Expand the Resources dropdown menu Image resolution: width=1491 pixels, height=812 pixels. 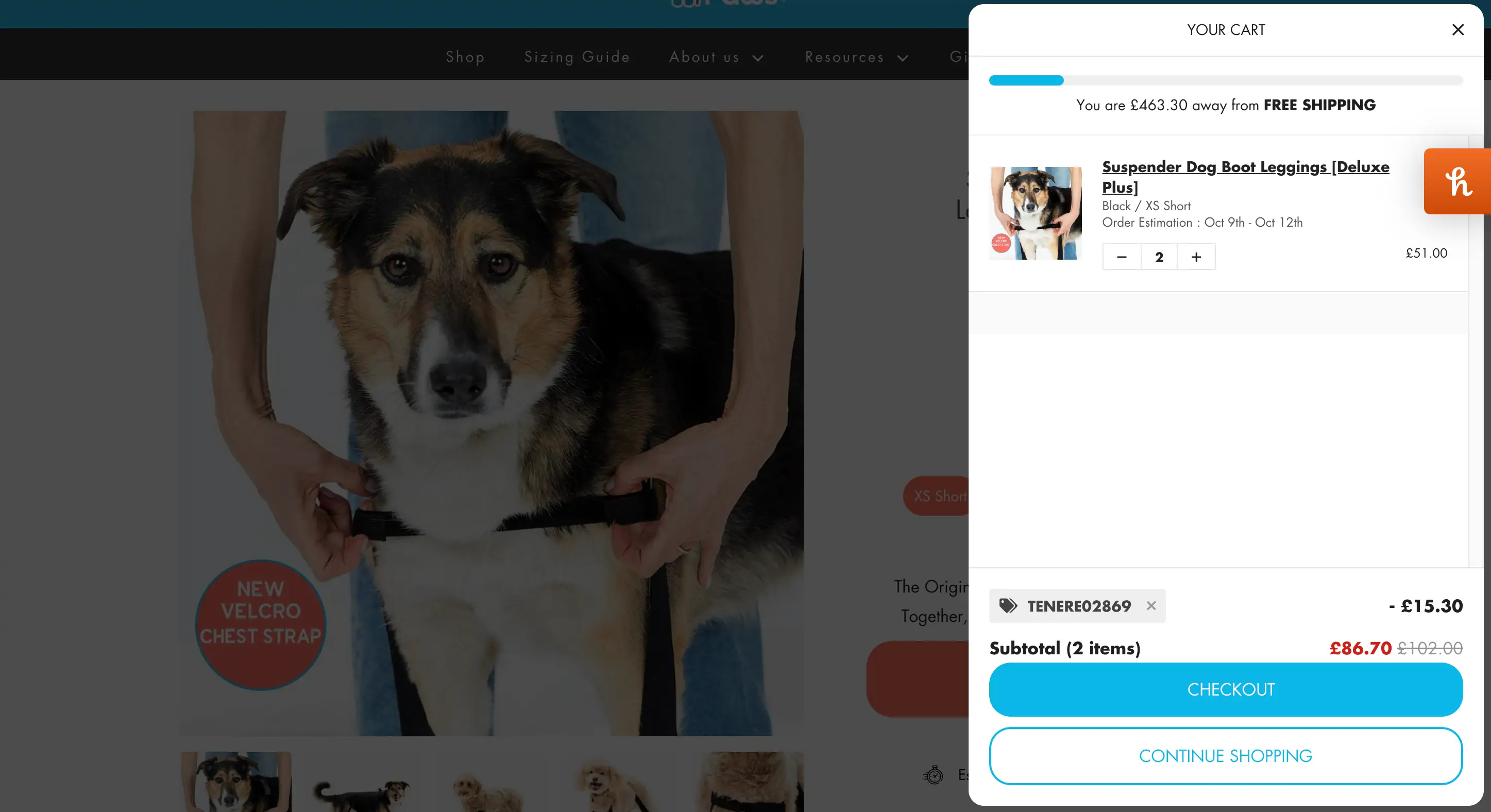click(856, 57)
